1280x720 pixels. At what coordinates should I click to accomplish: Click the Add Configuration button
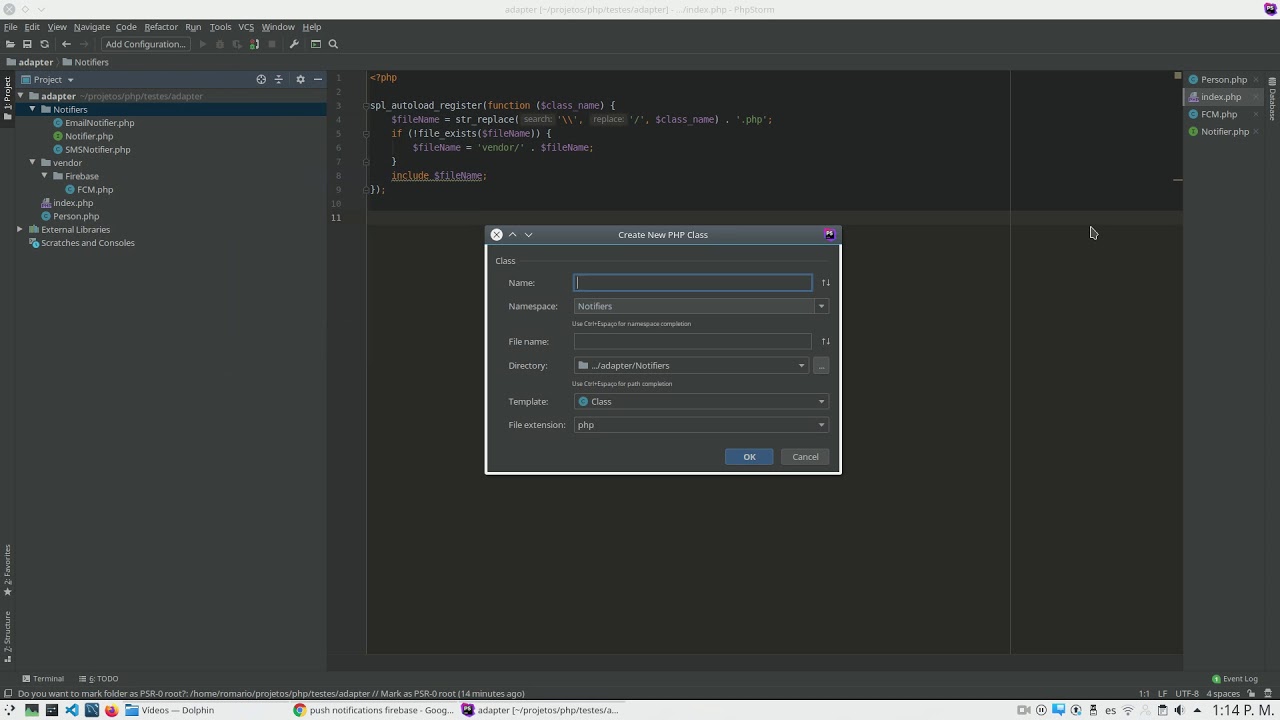coord(145,44)
